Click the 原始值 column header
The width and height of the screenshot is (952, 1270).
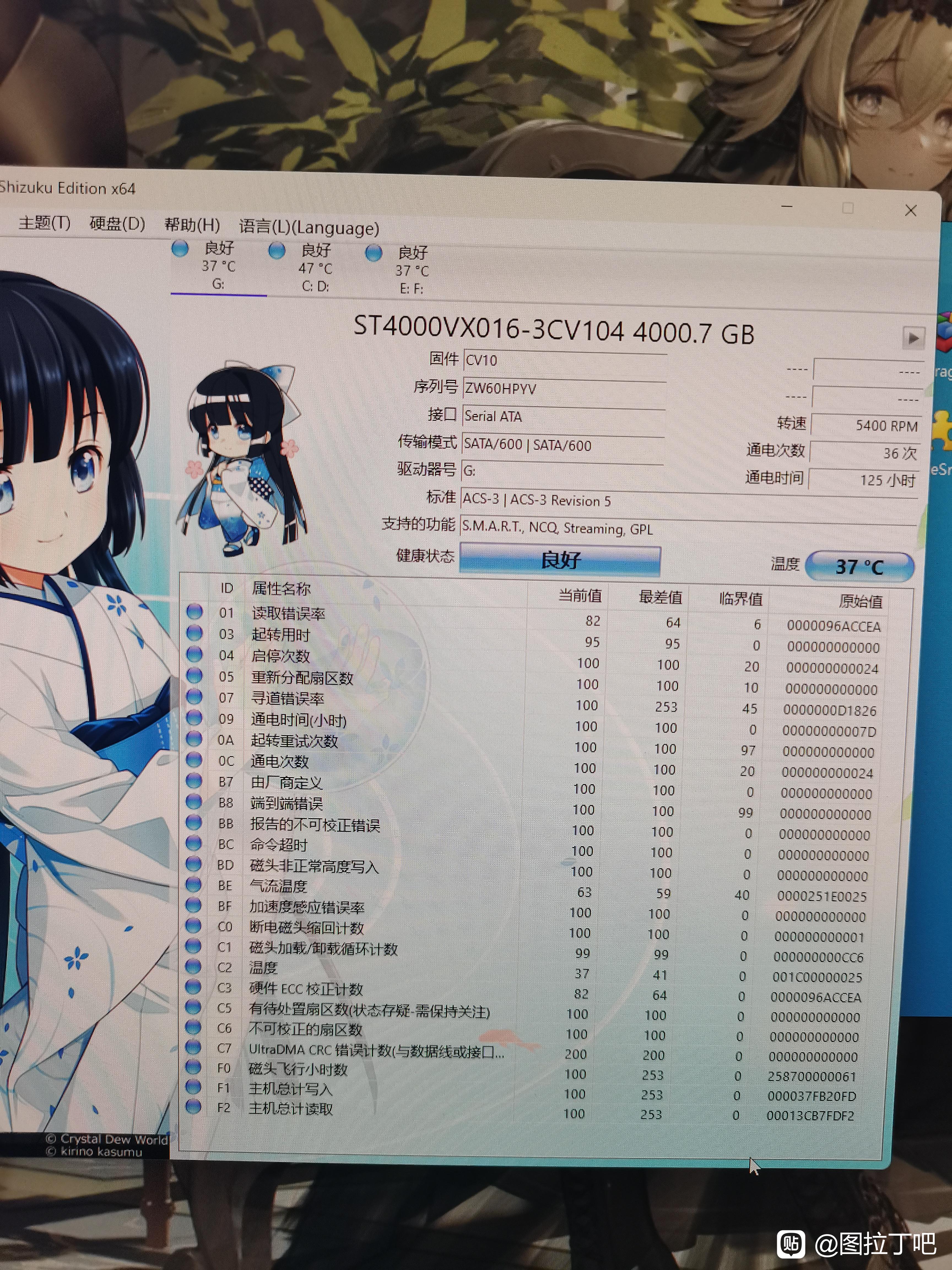(860, 601)
